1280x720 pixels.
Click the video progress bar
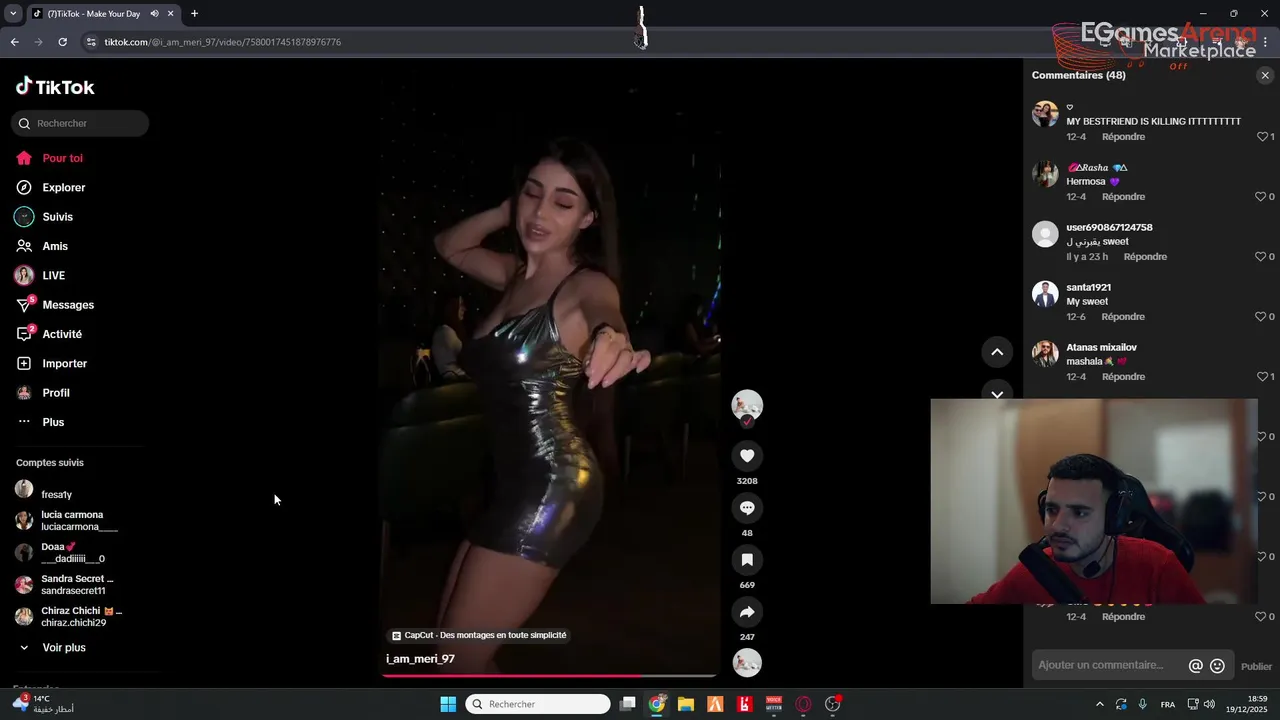pos(548,676)
